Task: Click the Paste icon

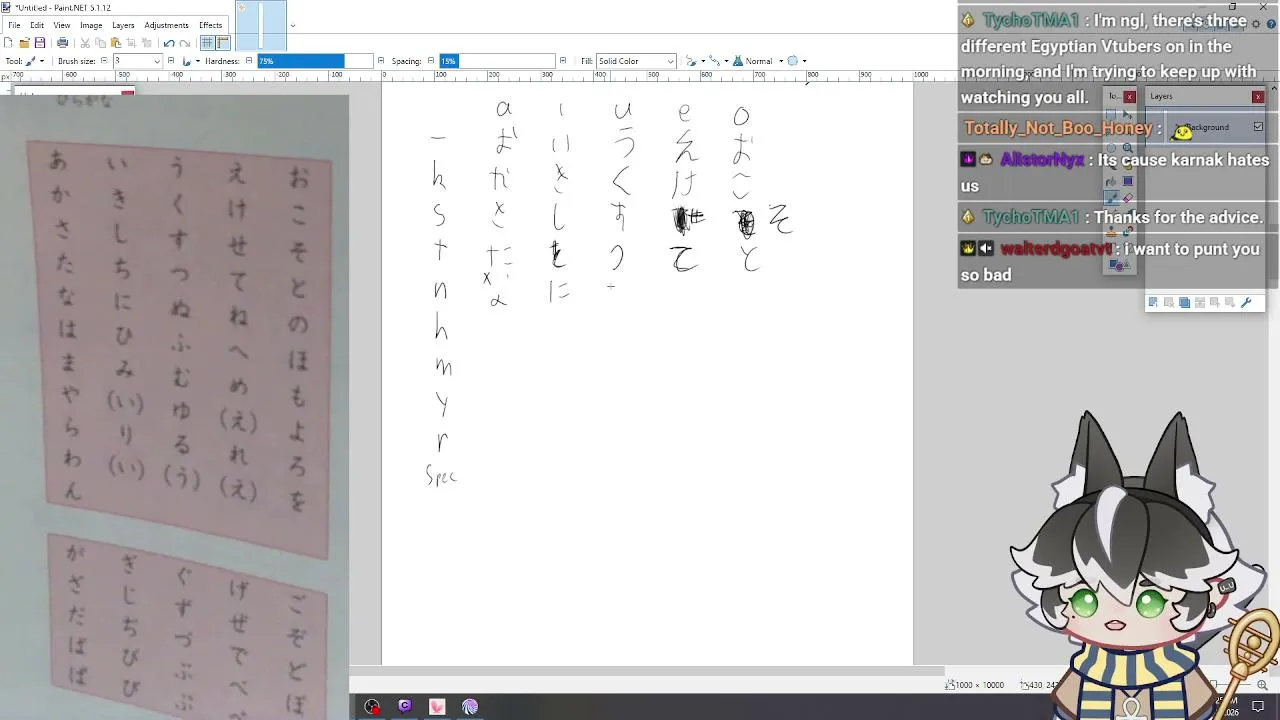Action: pos(116,43)
